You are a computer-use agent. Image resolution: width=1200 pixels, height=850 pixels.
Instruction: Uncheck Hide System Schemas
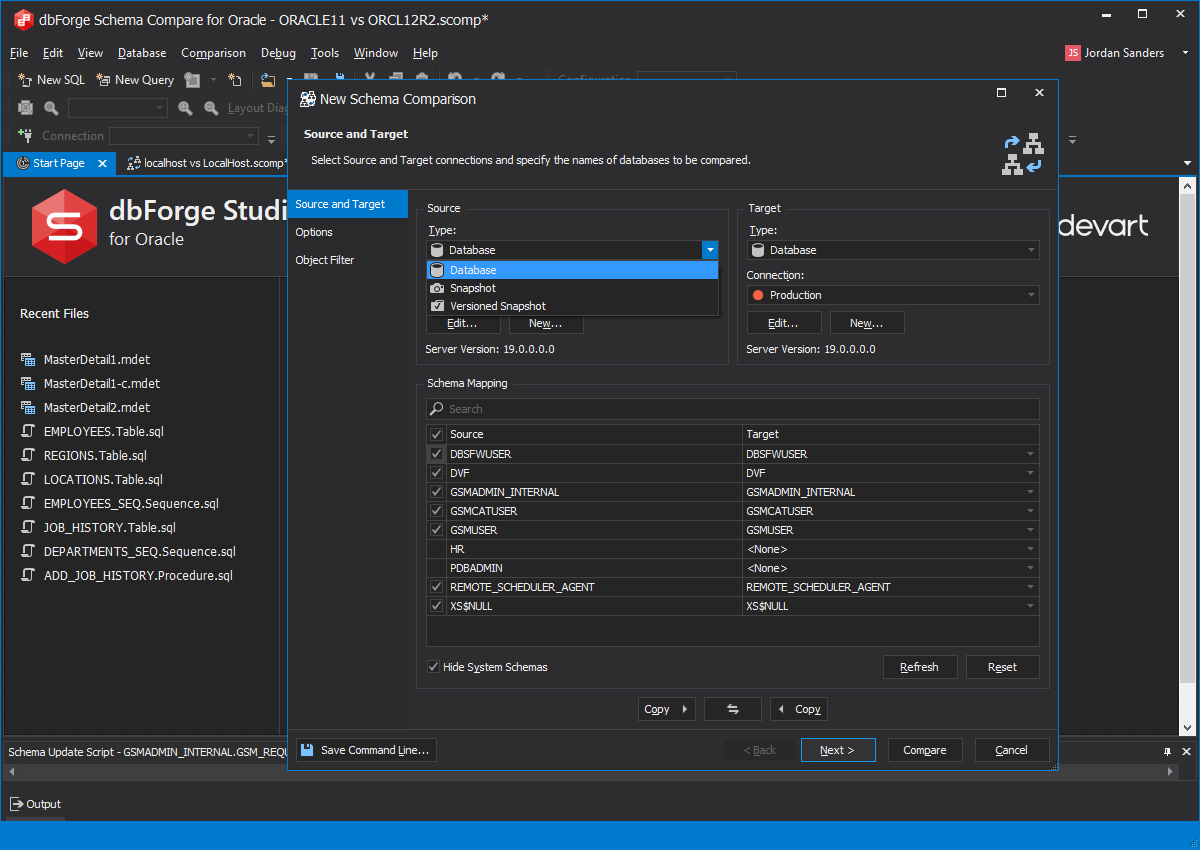pyautogui.click(x=434, y=667)
